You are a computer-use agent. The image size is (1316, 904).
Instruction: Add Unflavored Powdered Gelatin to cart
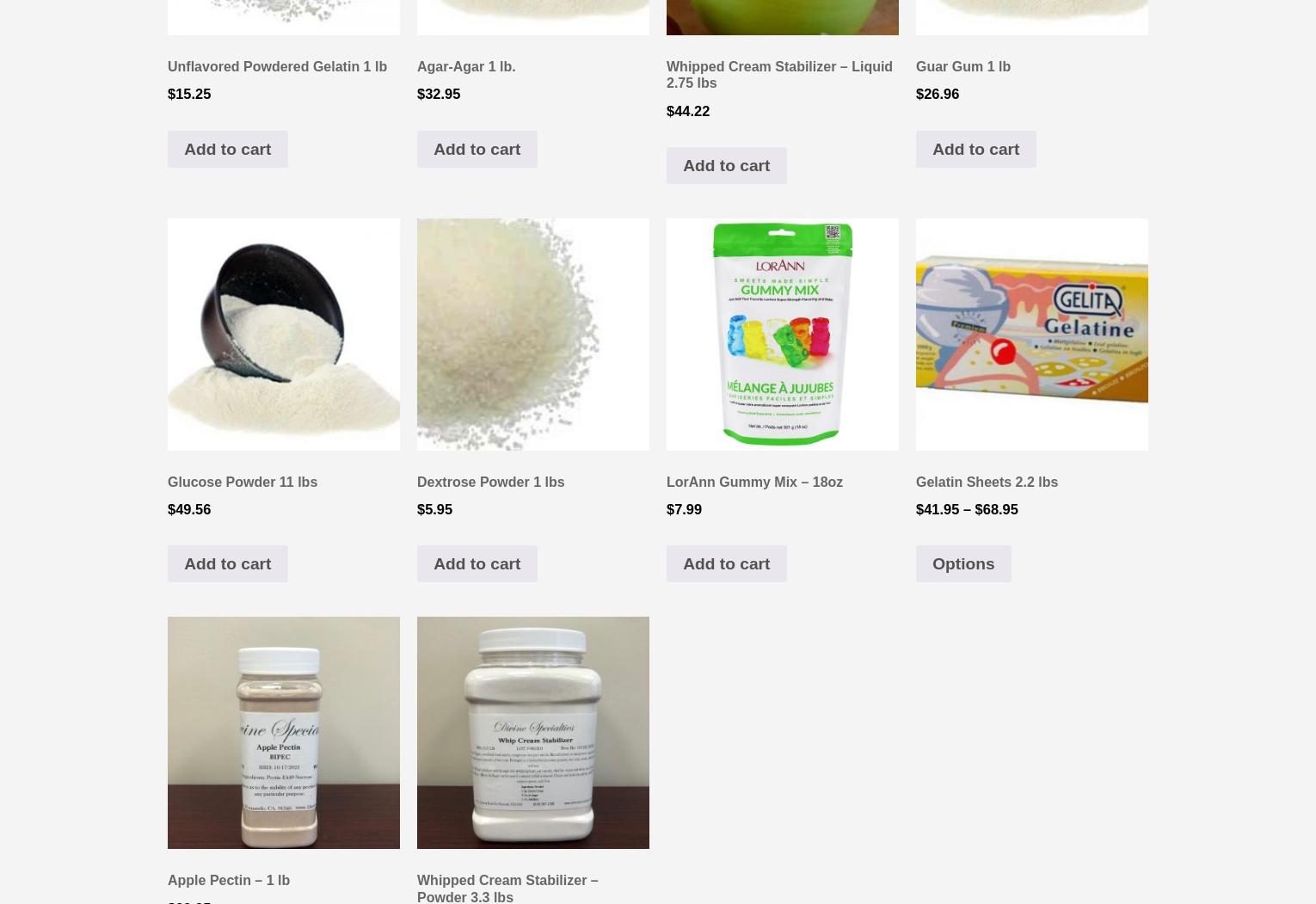pyautogui.click(x=227, y=149)
